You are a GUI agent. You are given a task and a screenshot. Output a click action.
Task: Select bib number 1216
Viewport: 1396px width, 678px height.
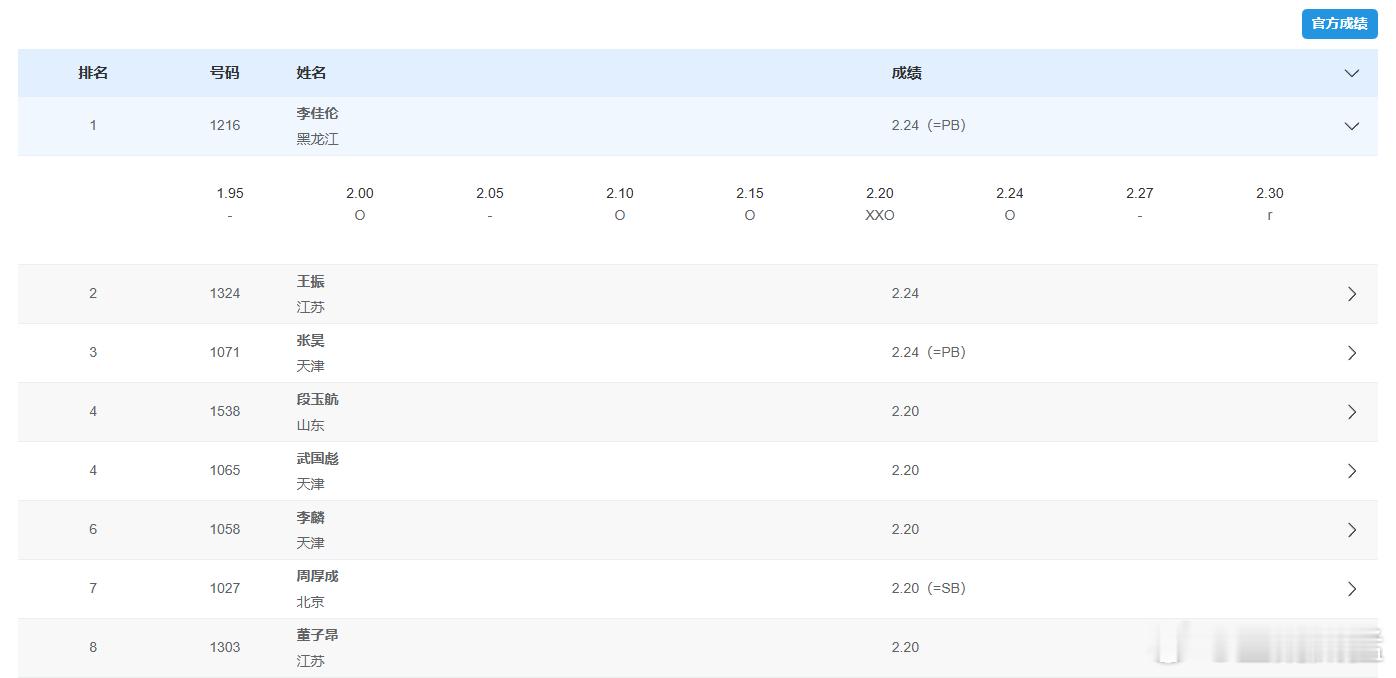(225, 125)
